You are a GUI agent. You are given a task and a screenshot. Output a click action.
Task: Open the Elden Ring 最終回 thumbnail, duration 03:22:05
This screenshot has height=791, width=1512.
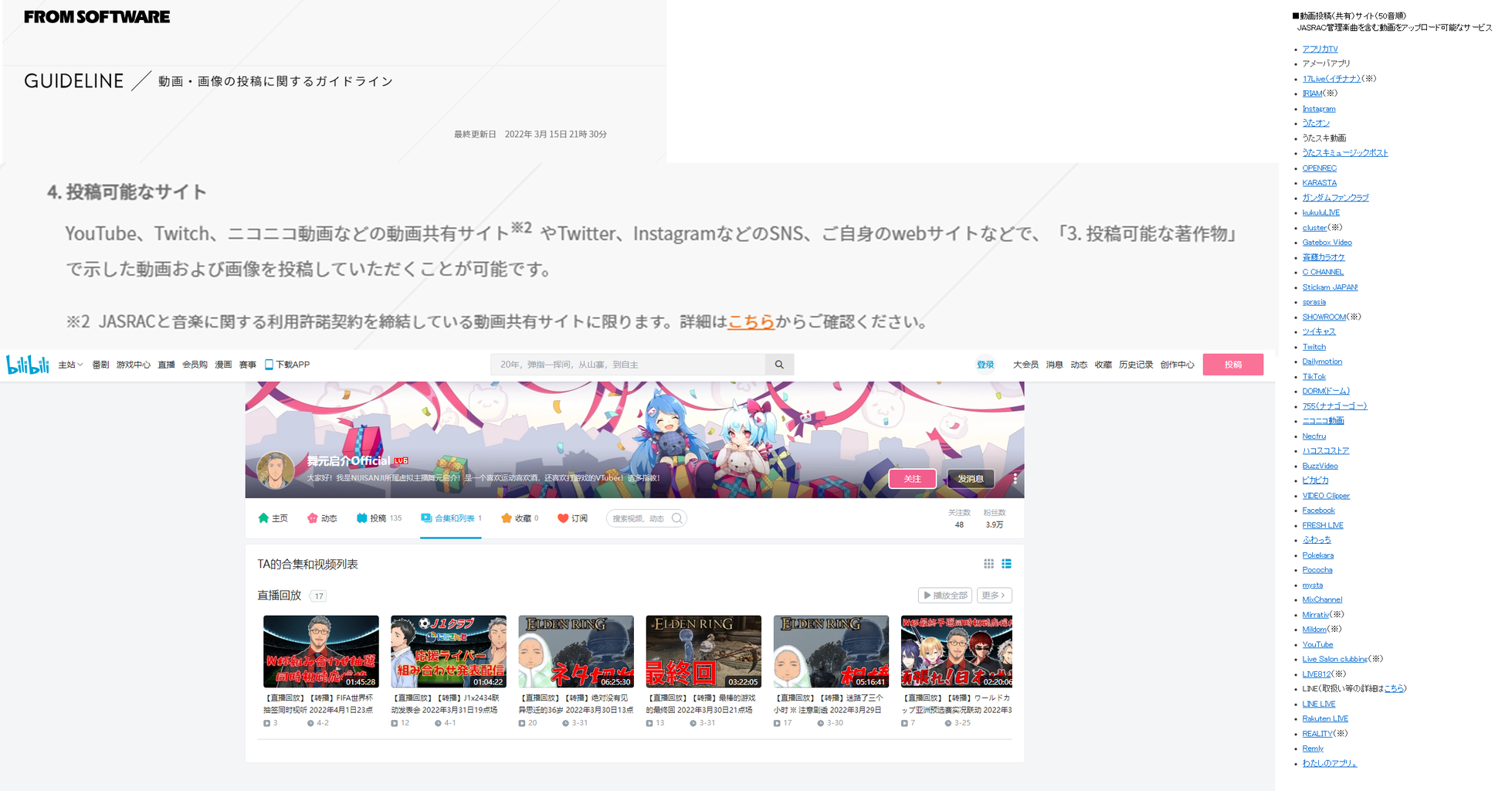(x=703, y=651)
